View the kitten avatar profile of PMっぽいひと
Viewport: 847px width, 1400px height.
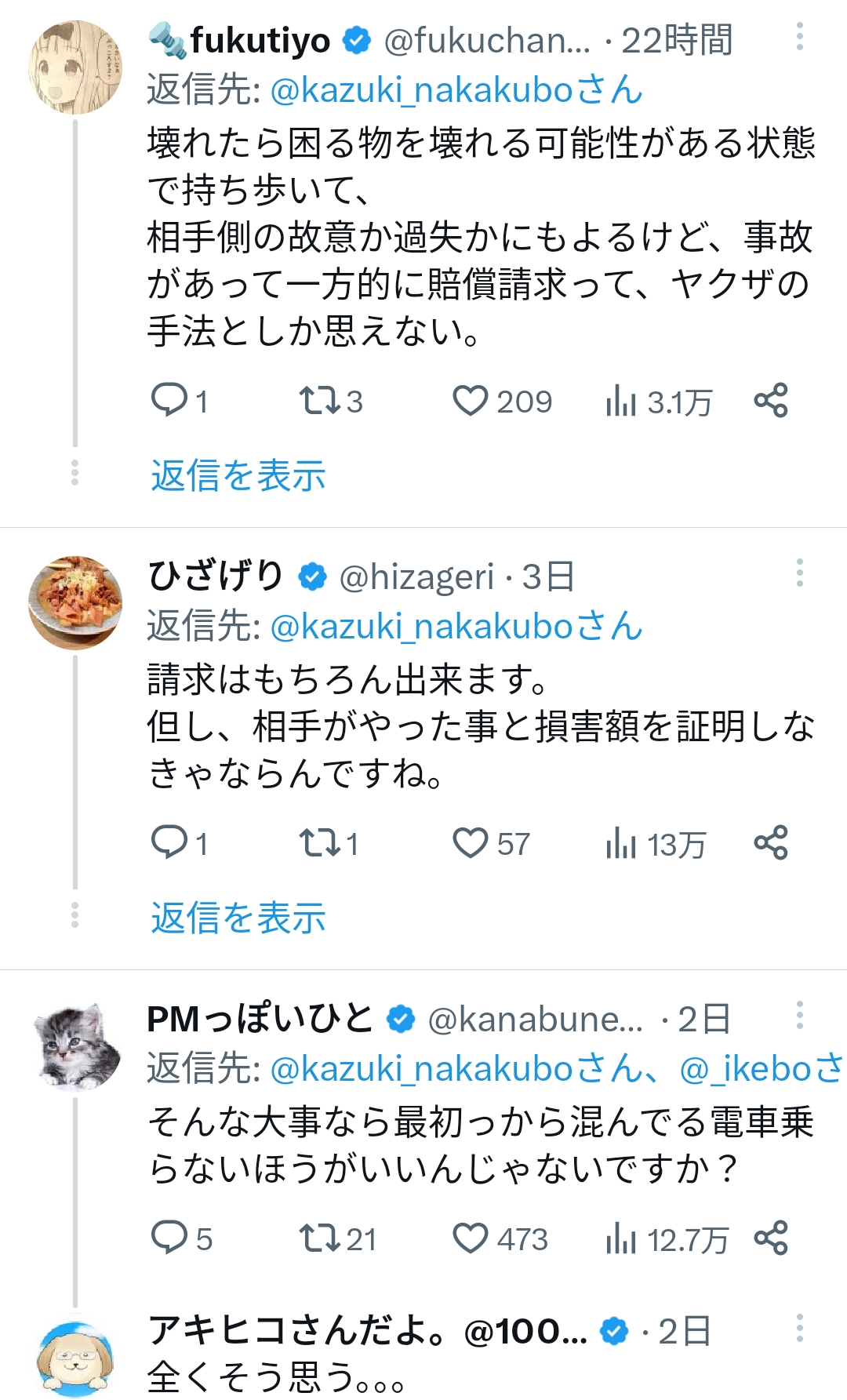[x=75, y=1045]
